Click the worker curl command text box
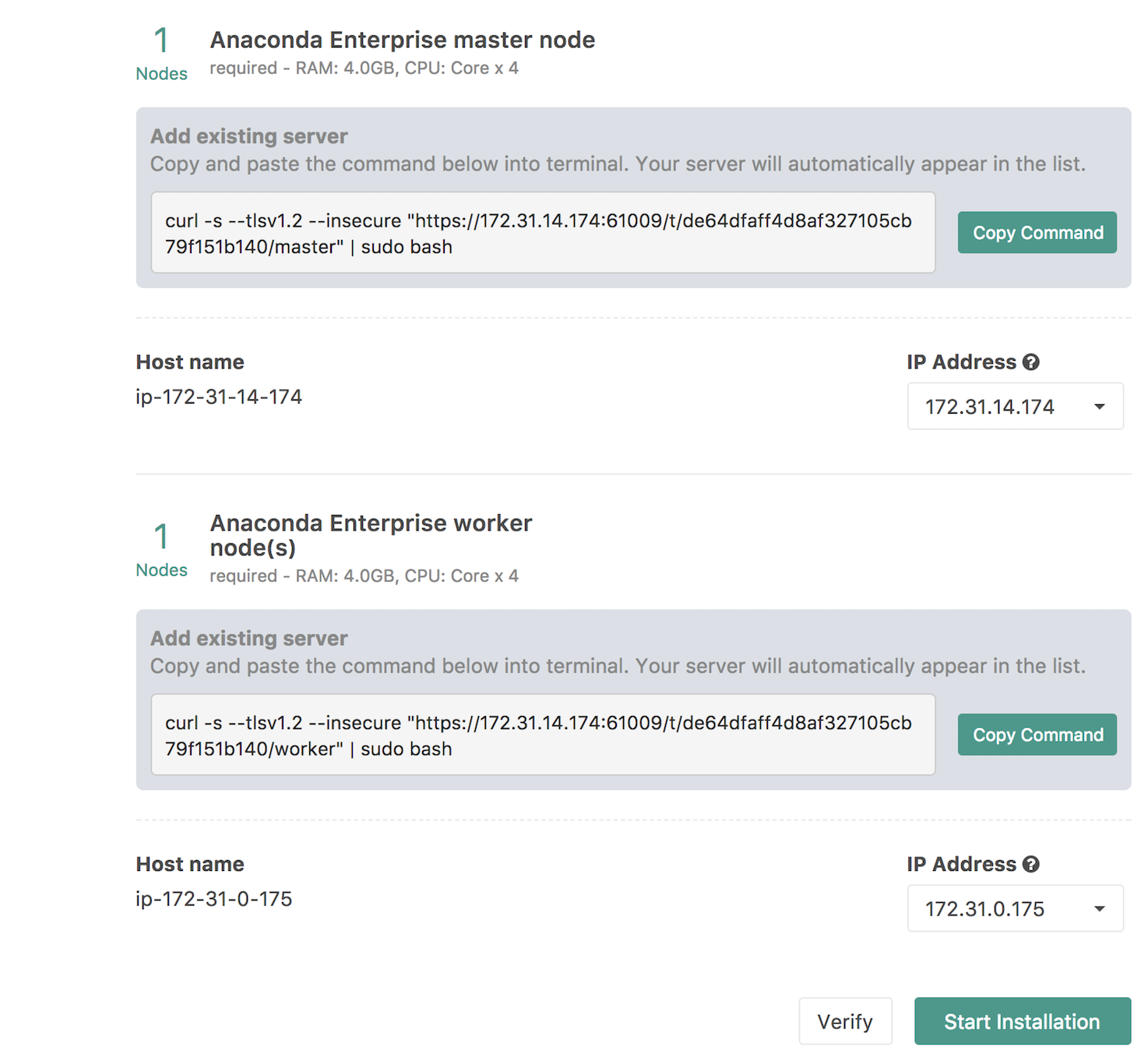The image size is (1148, 1061). [x=542, y=735]
